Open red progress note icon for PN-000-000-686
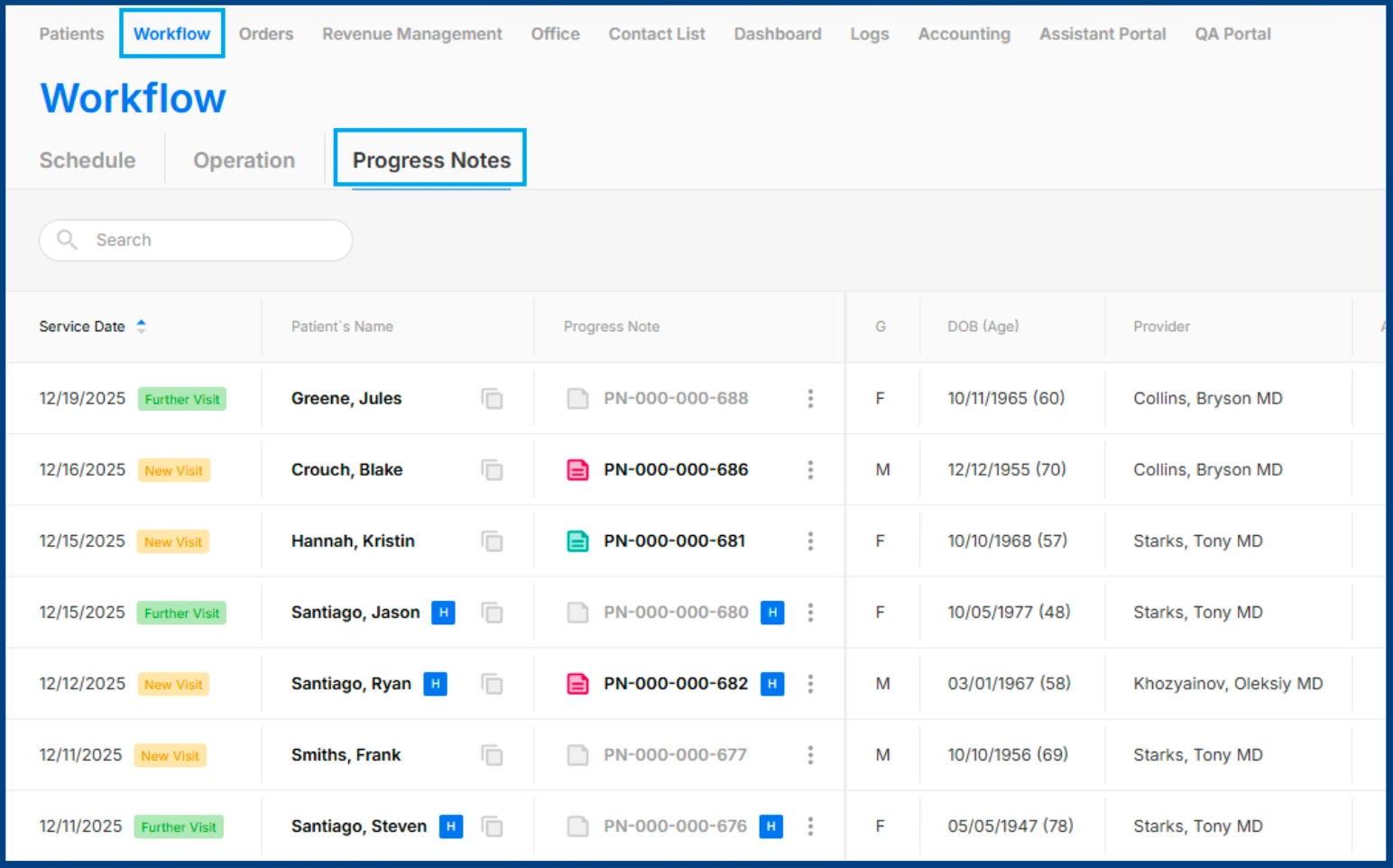The height and width of the screenshot is (868, 1393). [x=577, y=470]
